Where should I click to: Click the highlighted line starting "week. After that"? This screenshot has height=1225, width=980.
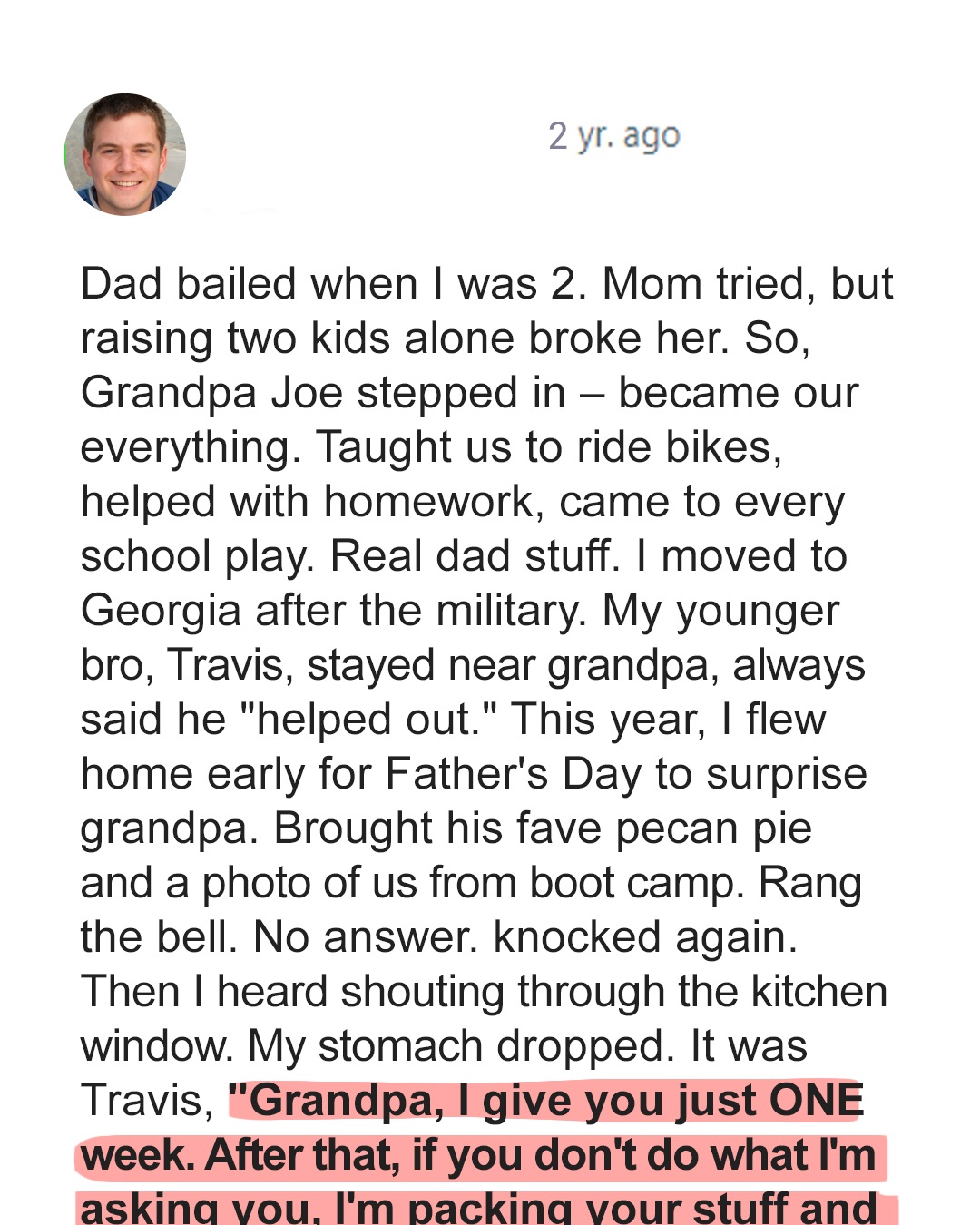point(478,1155)
